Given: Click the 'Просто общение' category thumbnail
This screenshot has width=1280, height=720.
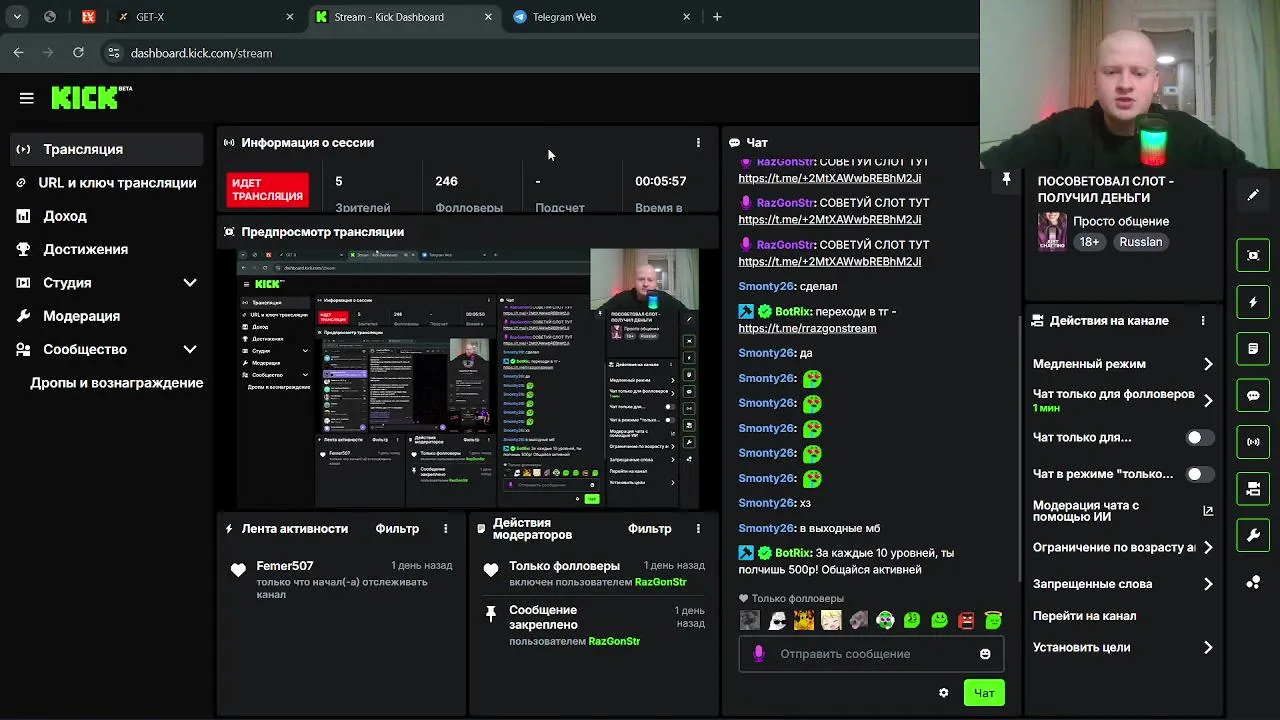Looking at the screenshot, I should coord(1052,231).
